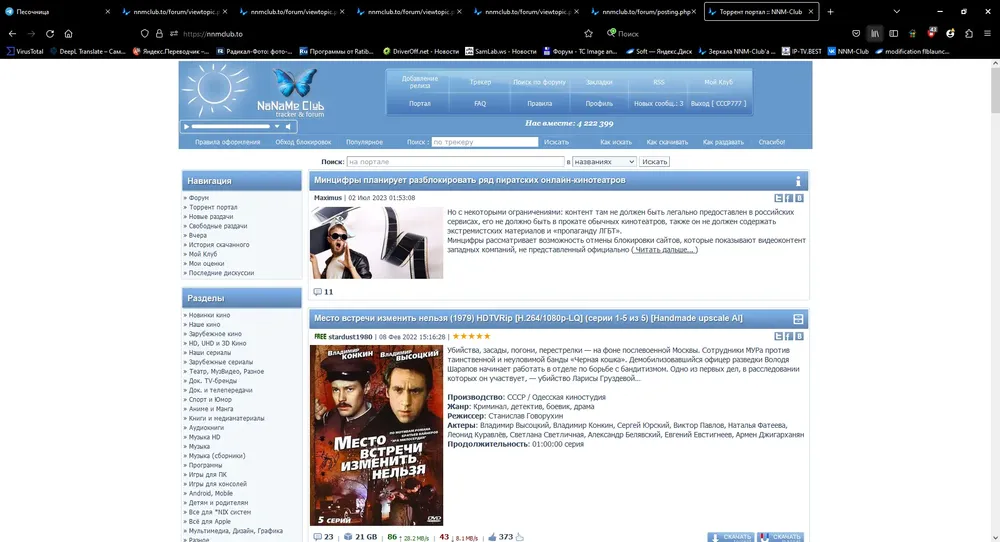The image size is (1000, 542).
Task: Reload the page with the refresh icon
Action: click(x=50, y=34)
